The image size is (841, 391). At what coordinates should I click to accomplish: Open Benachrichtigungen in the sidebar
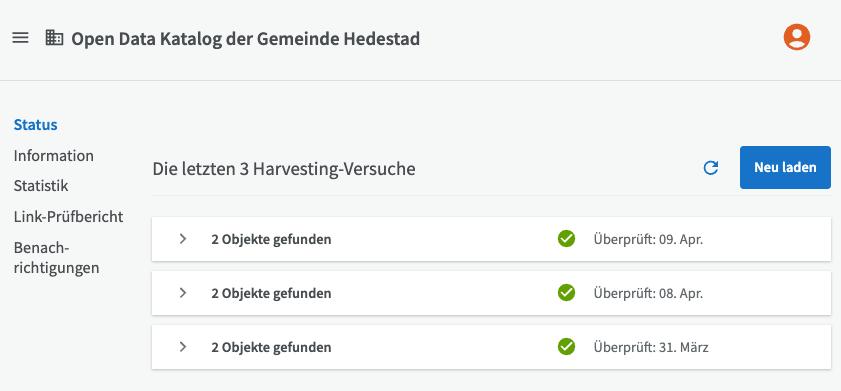coord(56,258)
